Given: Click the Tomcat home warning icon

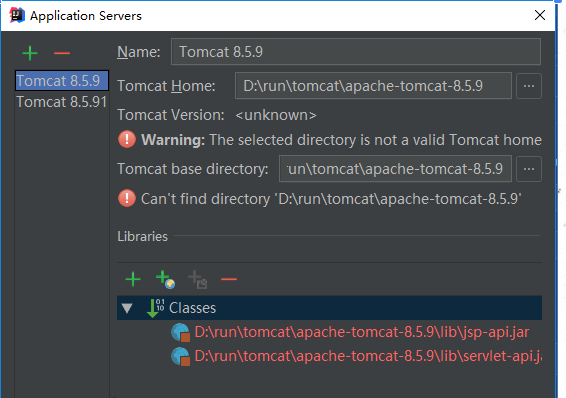Looking at the screenshot, I should [x=127, y=139].
